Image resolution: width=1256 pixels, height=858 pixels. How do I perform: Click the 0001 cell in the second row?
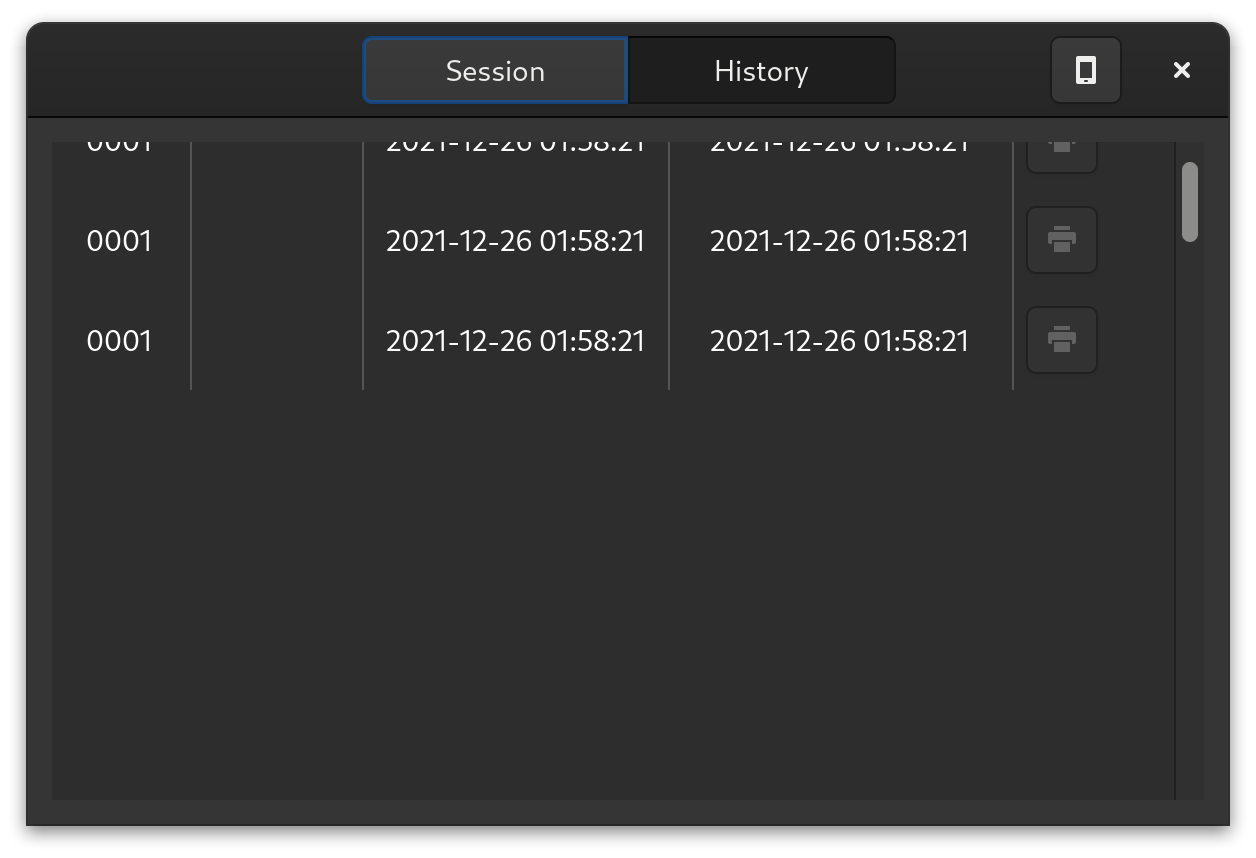coord(119,240)
